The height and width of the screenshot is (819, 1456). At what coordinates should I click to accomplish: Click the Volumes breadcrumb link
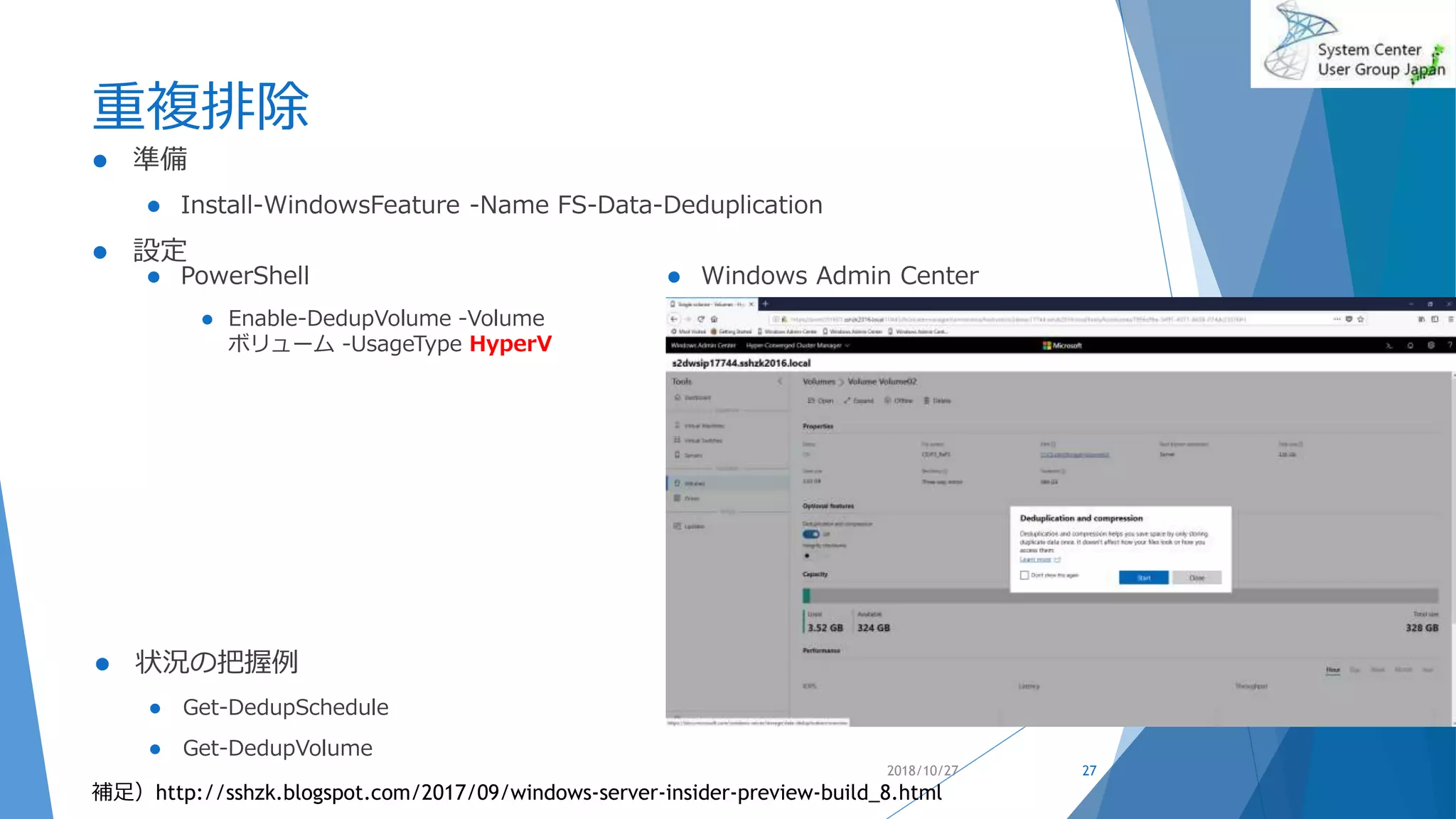pos(819,382)
